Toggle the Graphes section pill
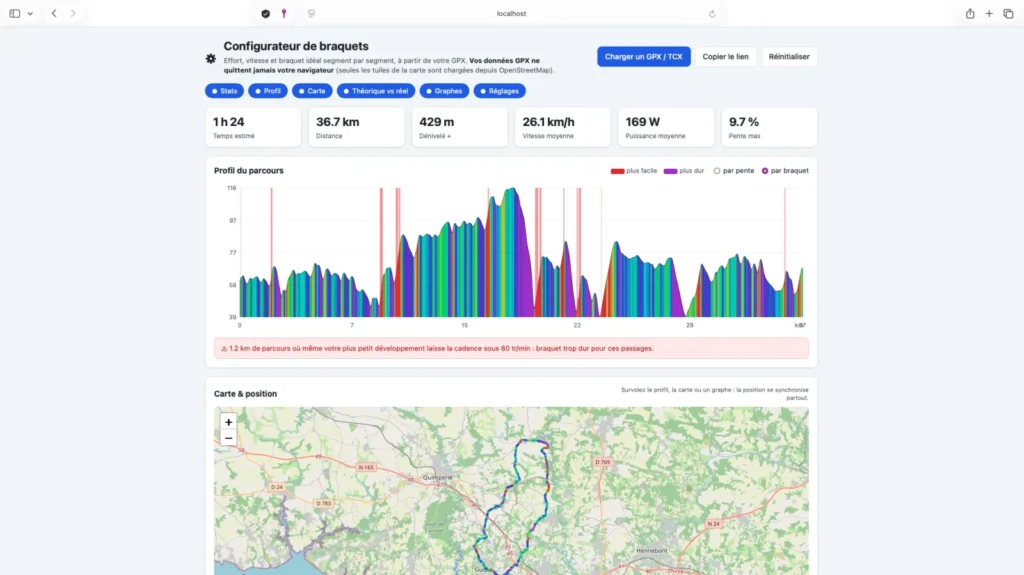This screenshot has width=1024, height=575. pos(444,91)
